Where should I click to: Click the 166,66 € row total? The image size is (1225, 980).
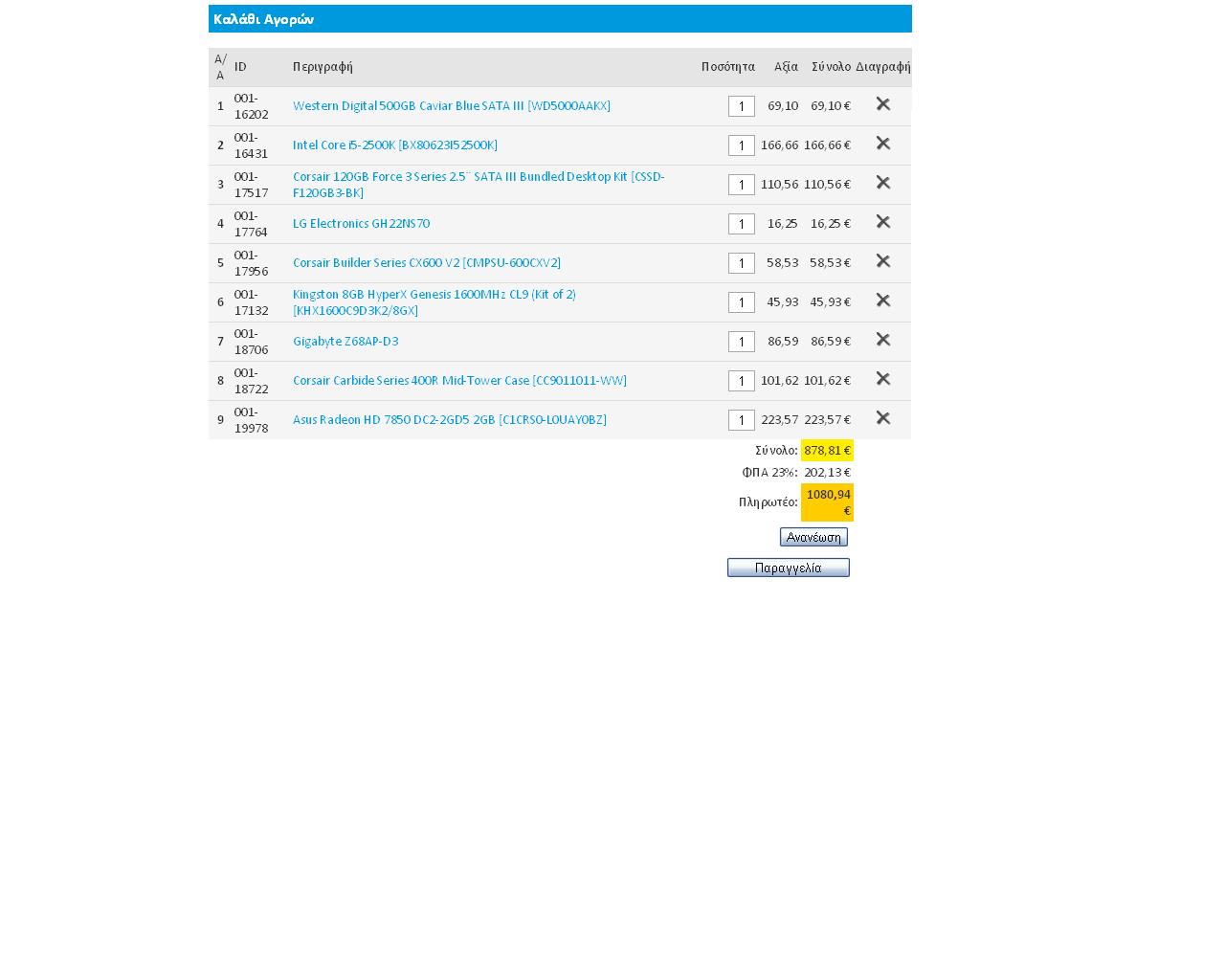(827, 145)
